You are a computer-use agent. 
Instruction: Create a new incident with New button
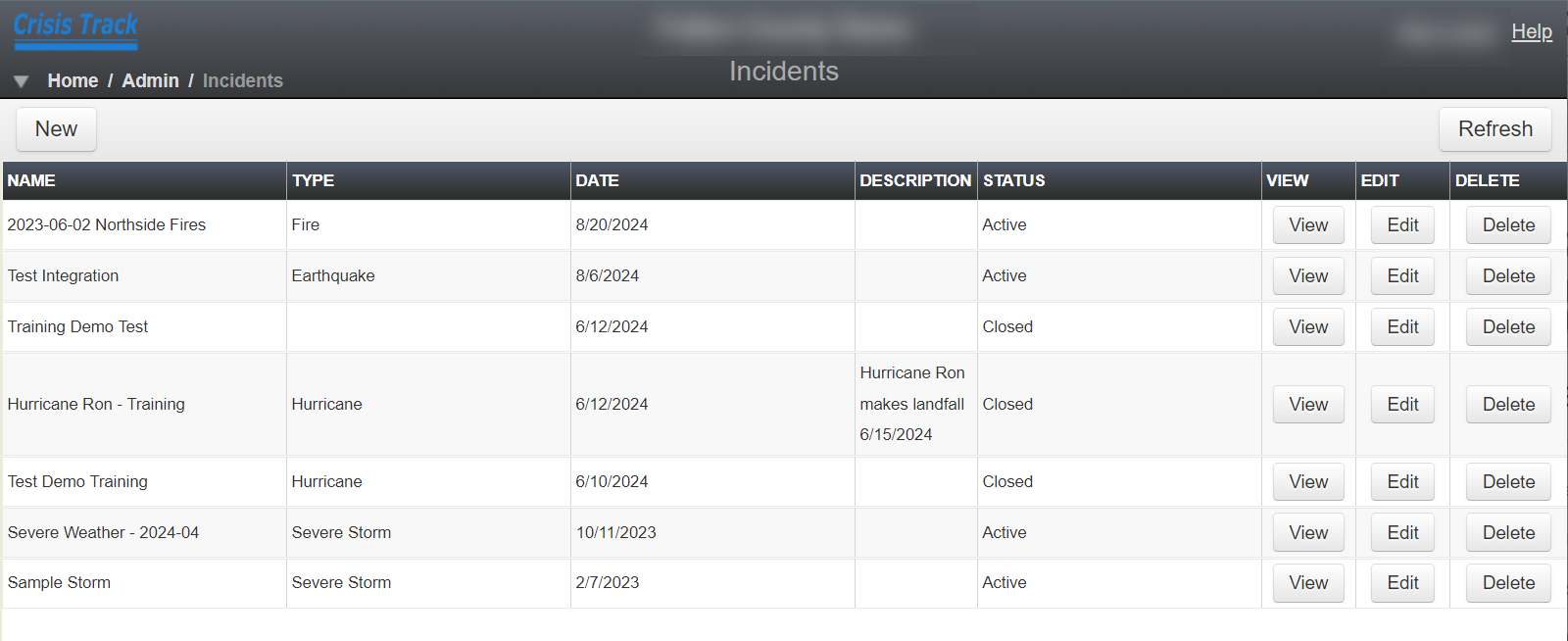[x=55, y=128]
